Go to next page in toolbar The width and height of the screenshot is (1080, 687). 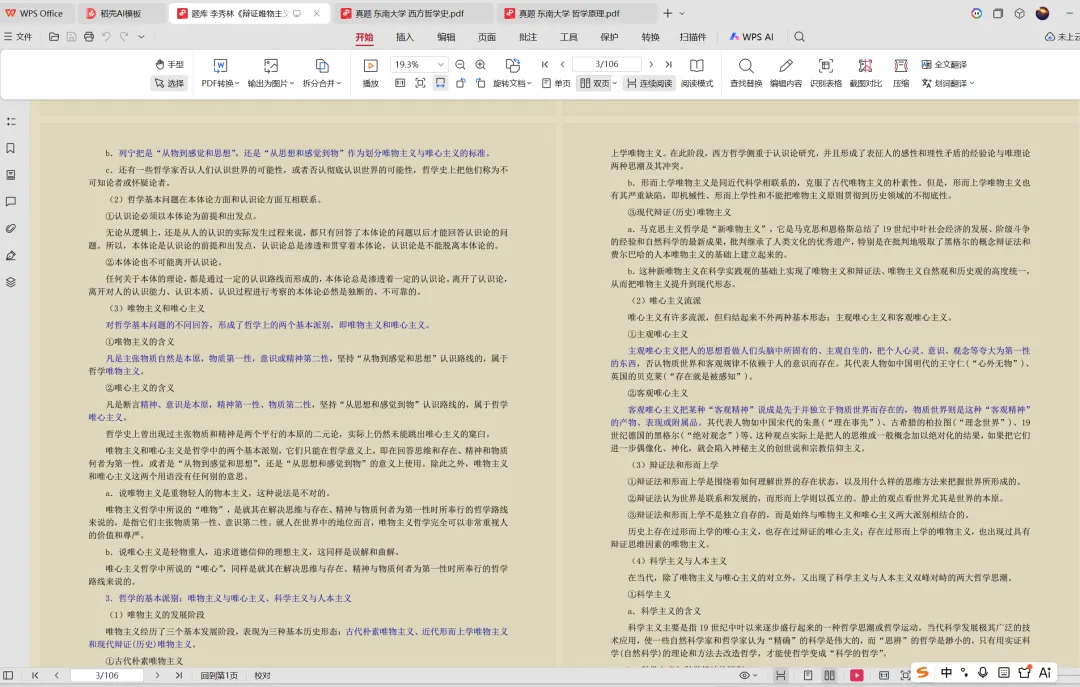click(651, 64)
